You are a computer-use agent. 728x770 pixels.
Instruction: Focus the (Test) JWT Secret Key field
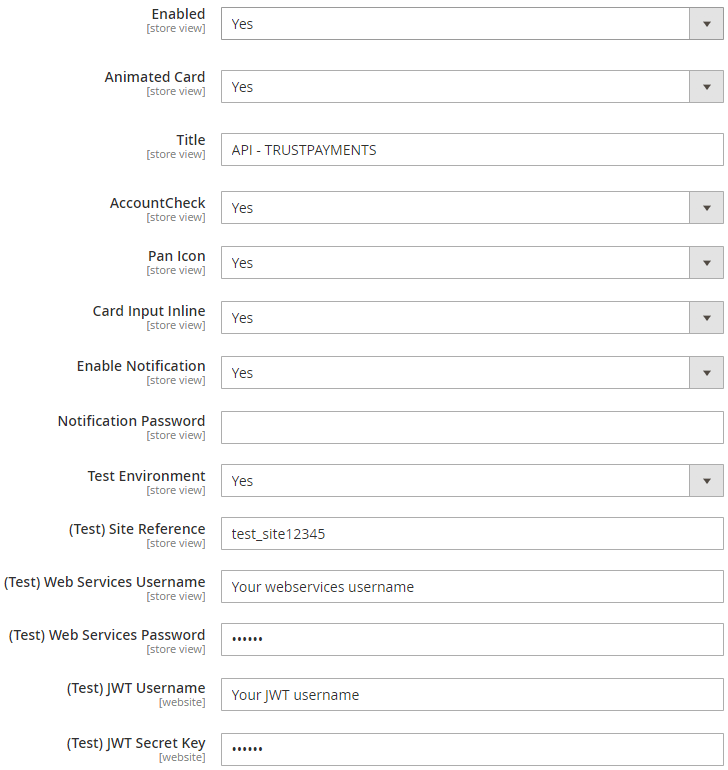(471, 749)
